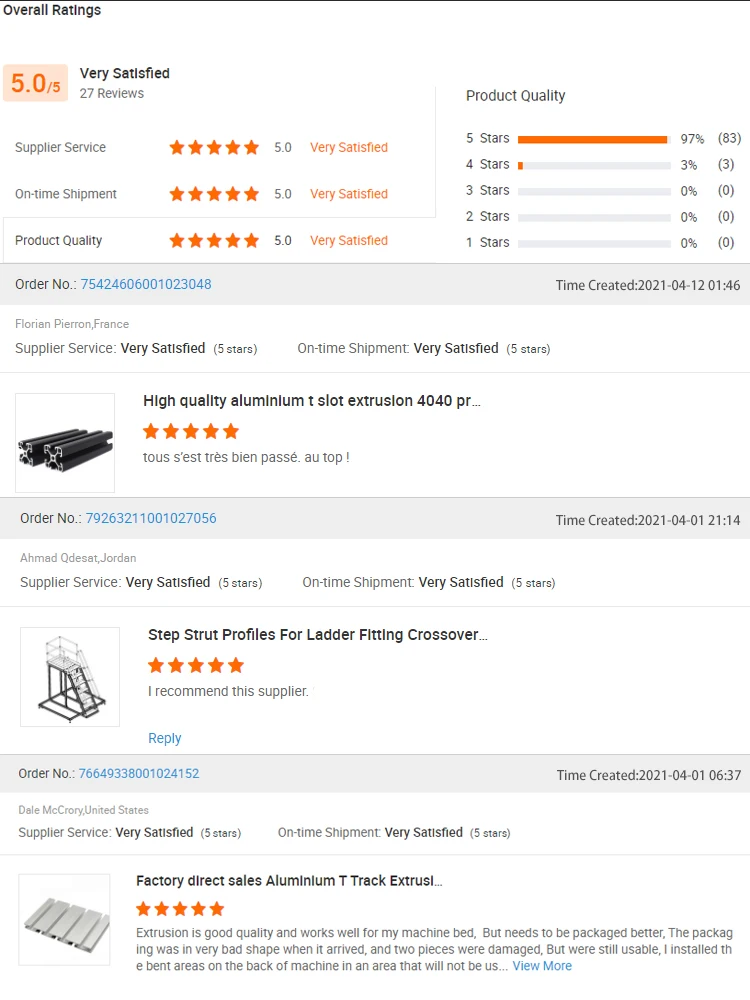Open the ladder crossover product thumbnail

pos(70,677)
